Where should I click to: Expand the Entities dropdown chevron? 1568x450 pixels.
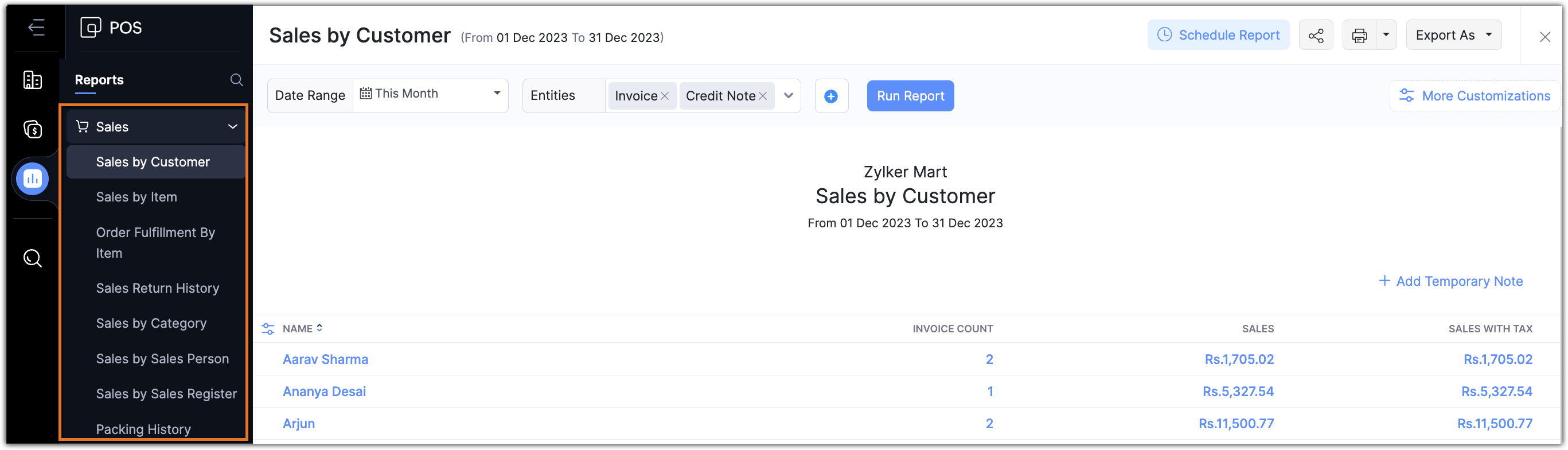[x=788, y=96]
